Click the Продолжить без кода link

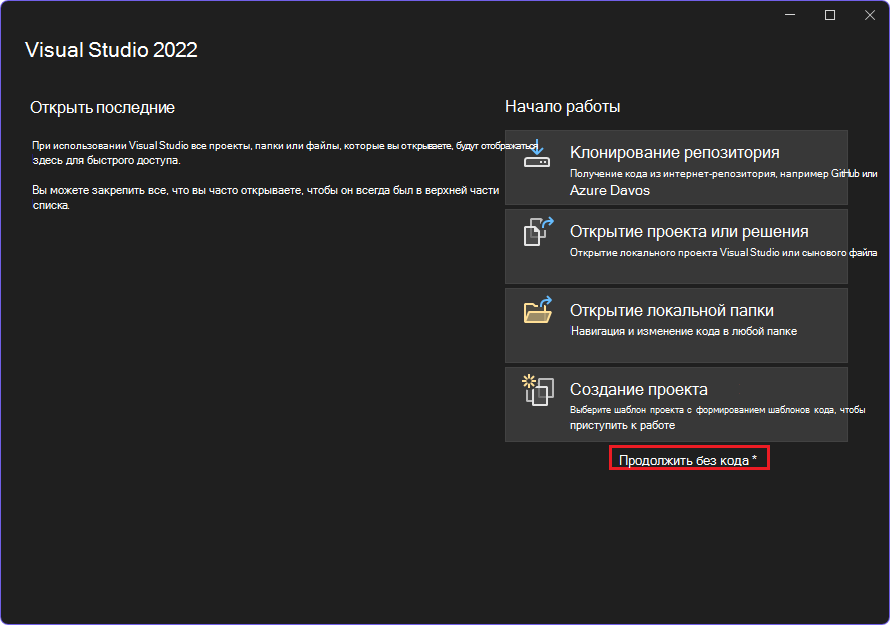(x=688, y=460)
